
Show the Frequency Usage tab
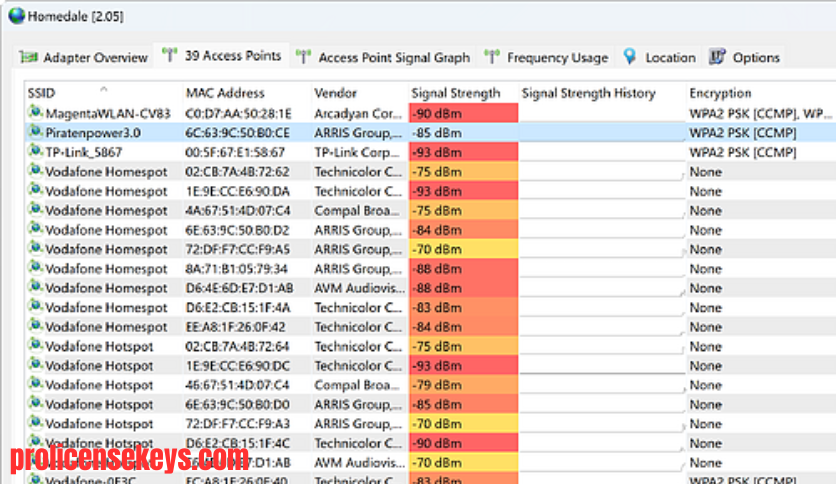[546, 57]
